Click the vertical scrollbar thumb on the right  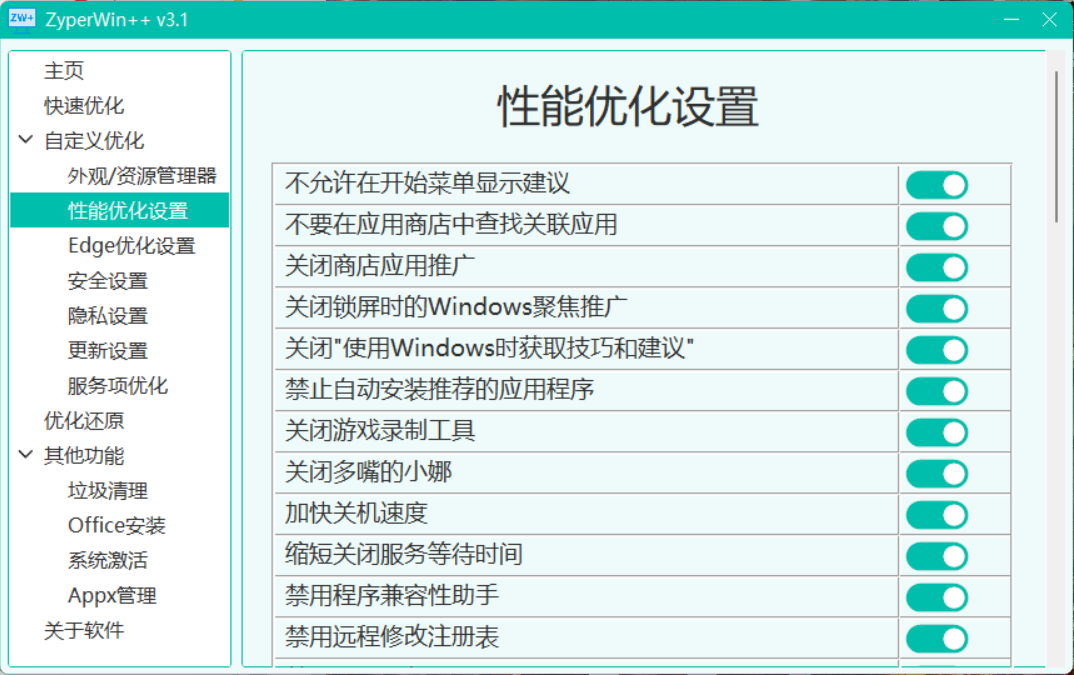click(1056, 145)
